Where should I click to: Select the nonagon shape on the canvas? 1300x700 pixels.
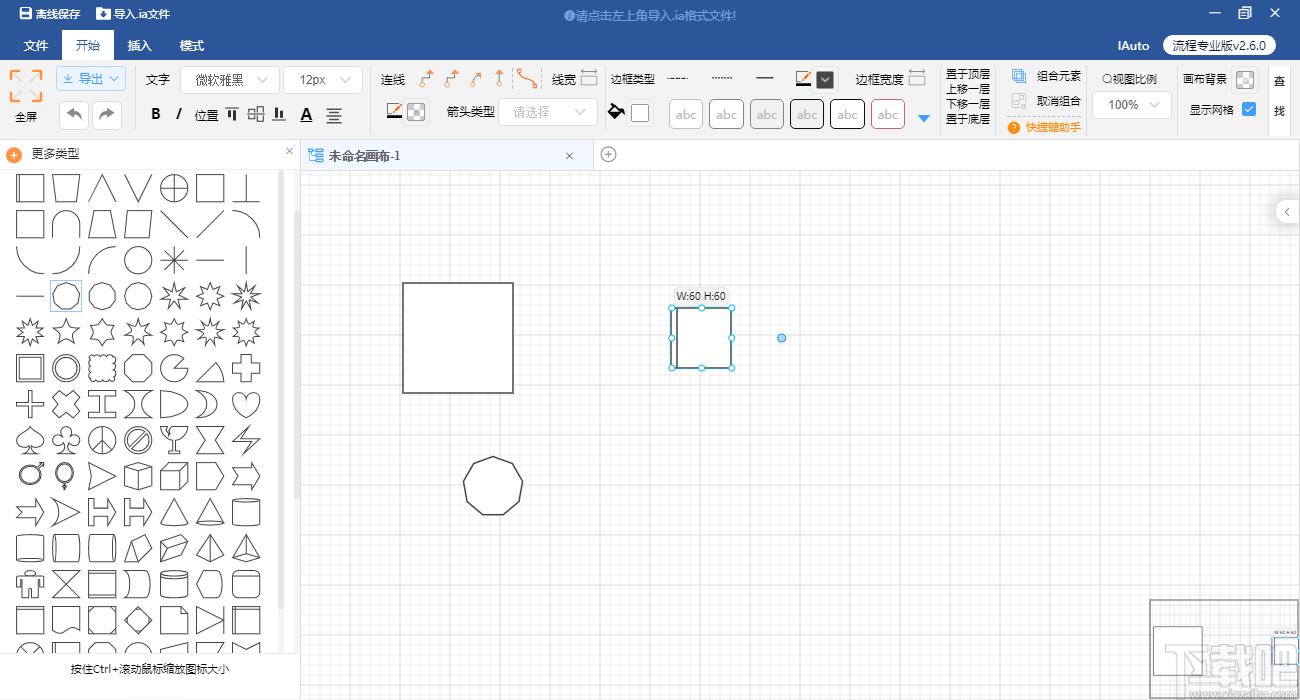coord(493,486)
